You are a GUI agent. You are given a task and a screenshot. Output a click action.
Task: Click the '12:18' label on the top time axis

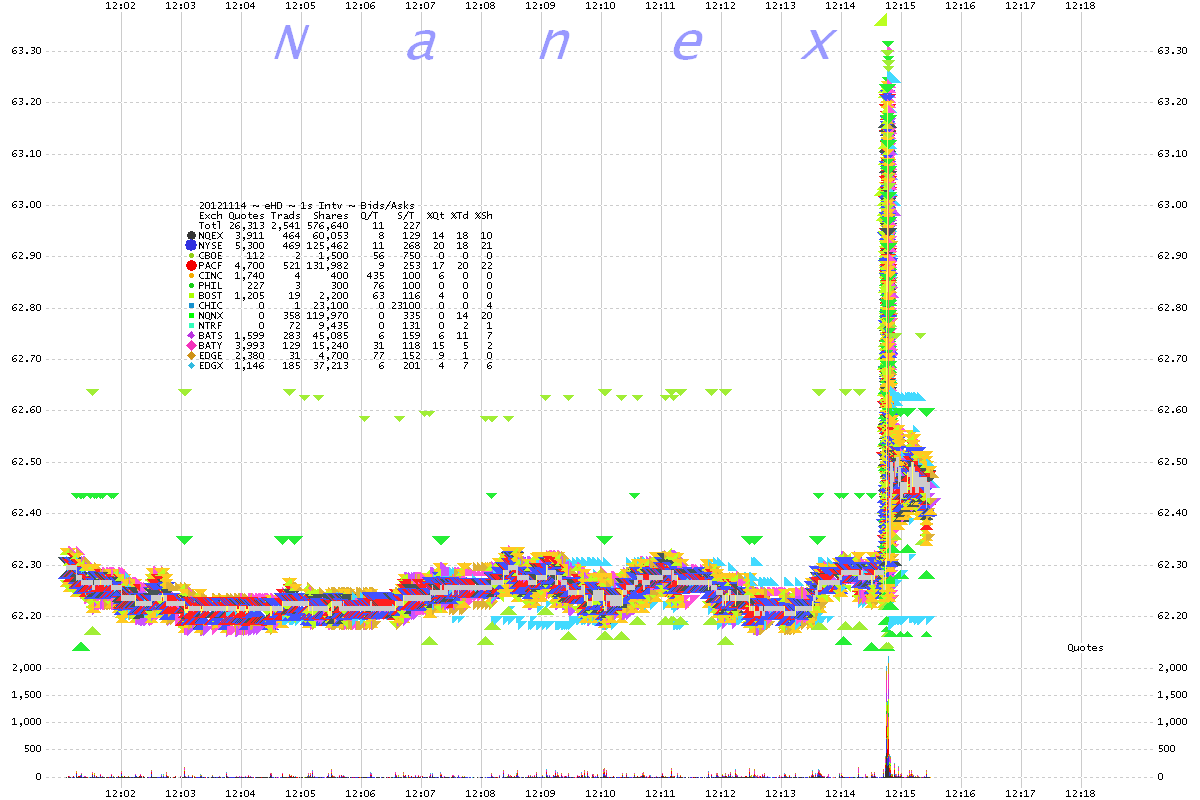click(x=1080, y=6)
